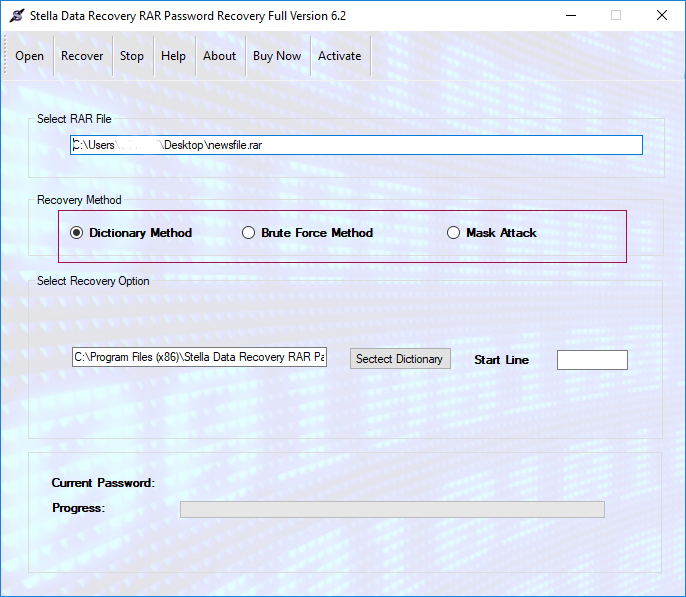Click the RAR file path field
Viewport: 686px width, 597px height.
(356, 145)
